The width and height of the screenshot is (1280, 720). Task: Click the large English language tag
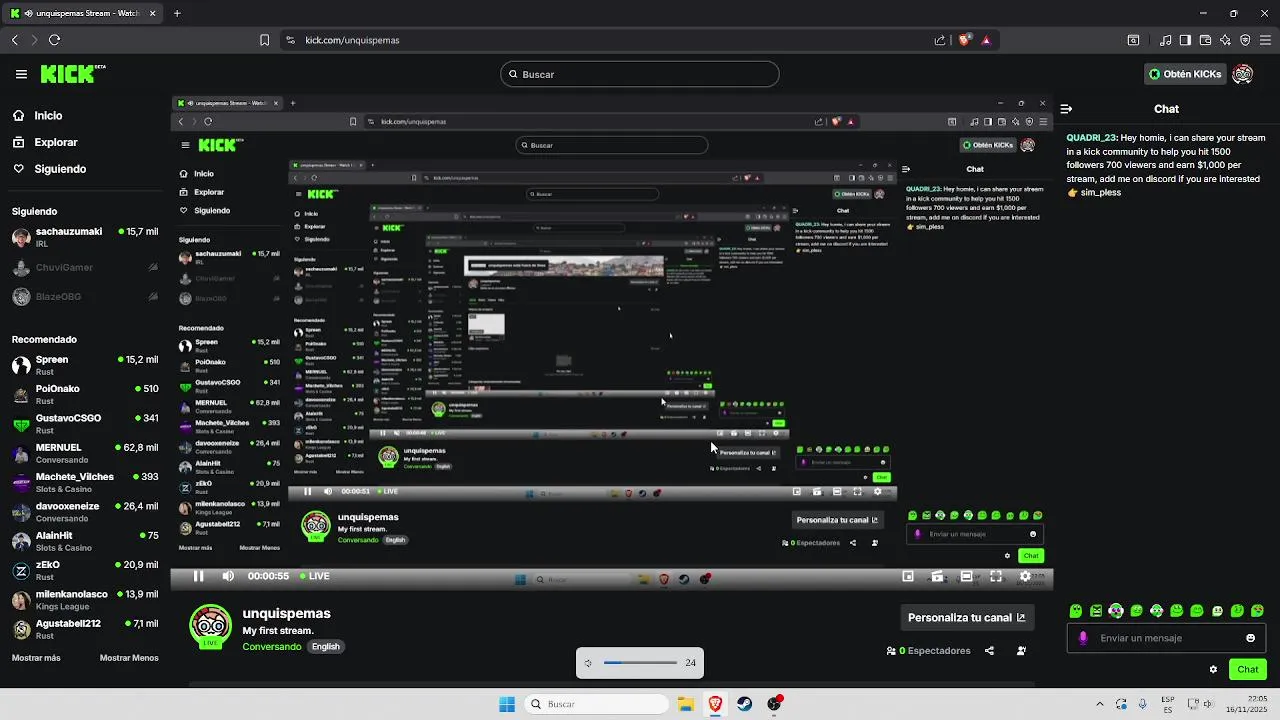[x=325, y=647]
